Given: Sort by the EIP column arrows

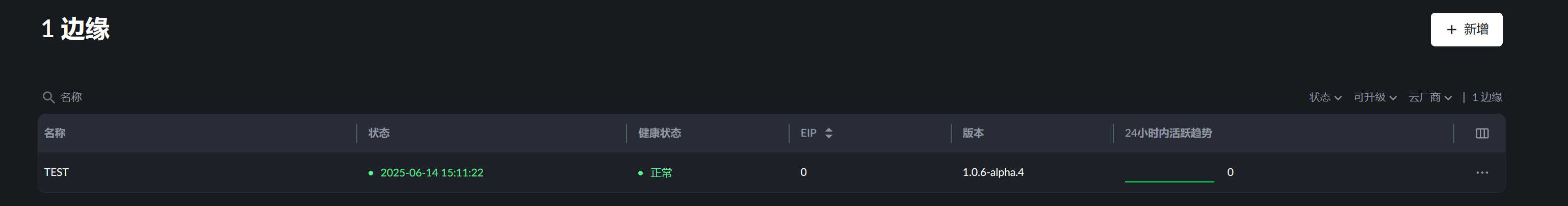Looking at the screenshot, I should click(828, 134).
